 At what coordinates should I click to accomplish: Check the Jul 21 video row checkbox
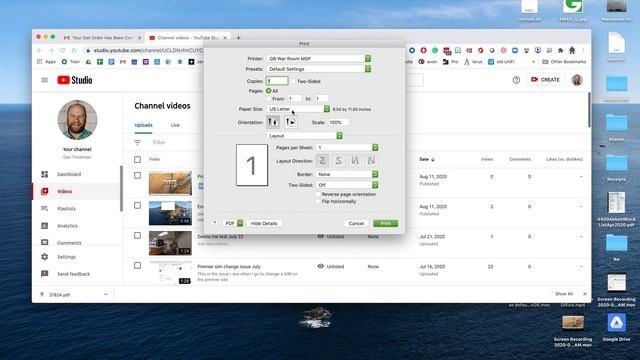(138, 236)
